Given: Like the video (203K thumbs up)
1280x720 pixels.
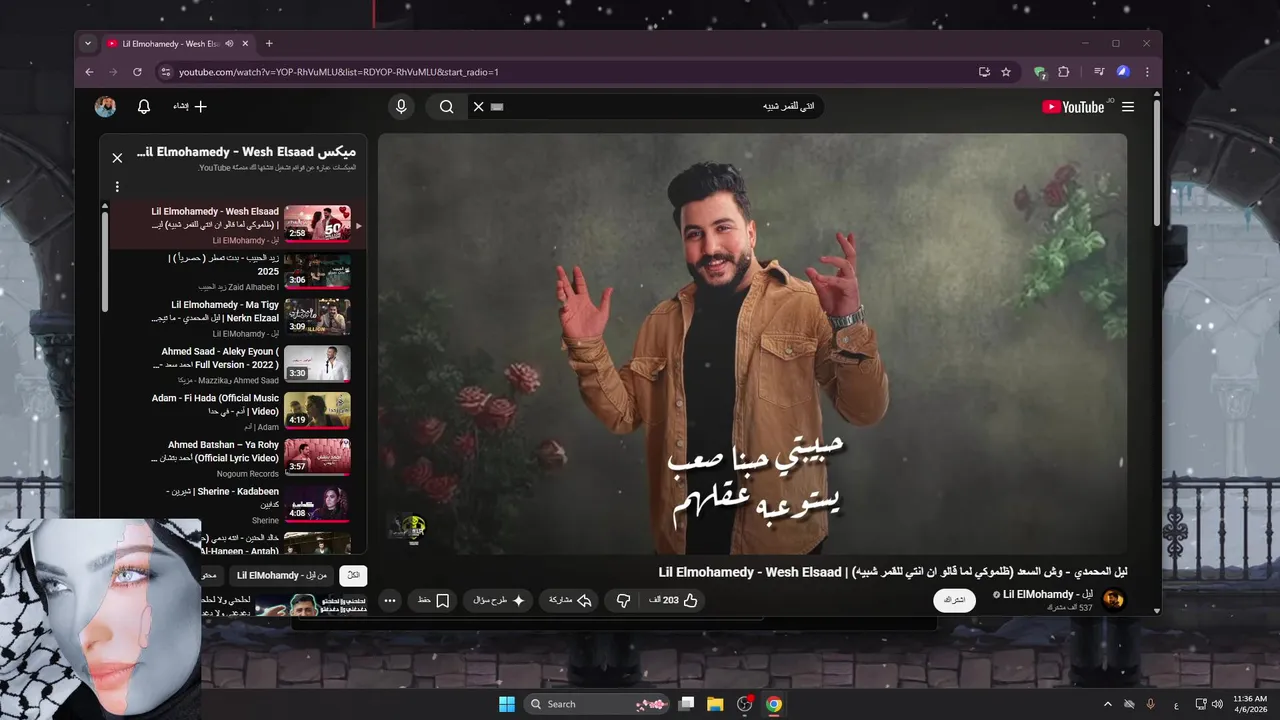Looking at the screenshot, I should (674, 601).
